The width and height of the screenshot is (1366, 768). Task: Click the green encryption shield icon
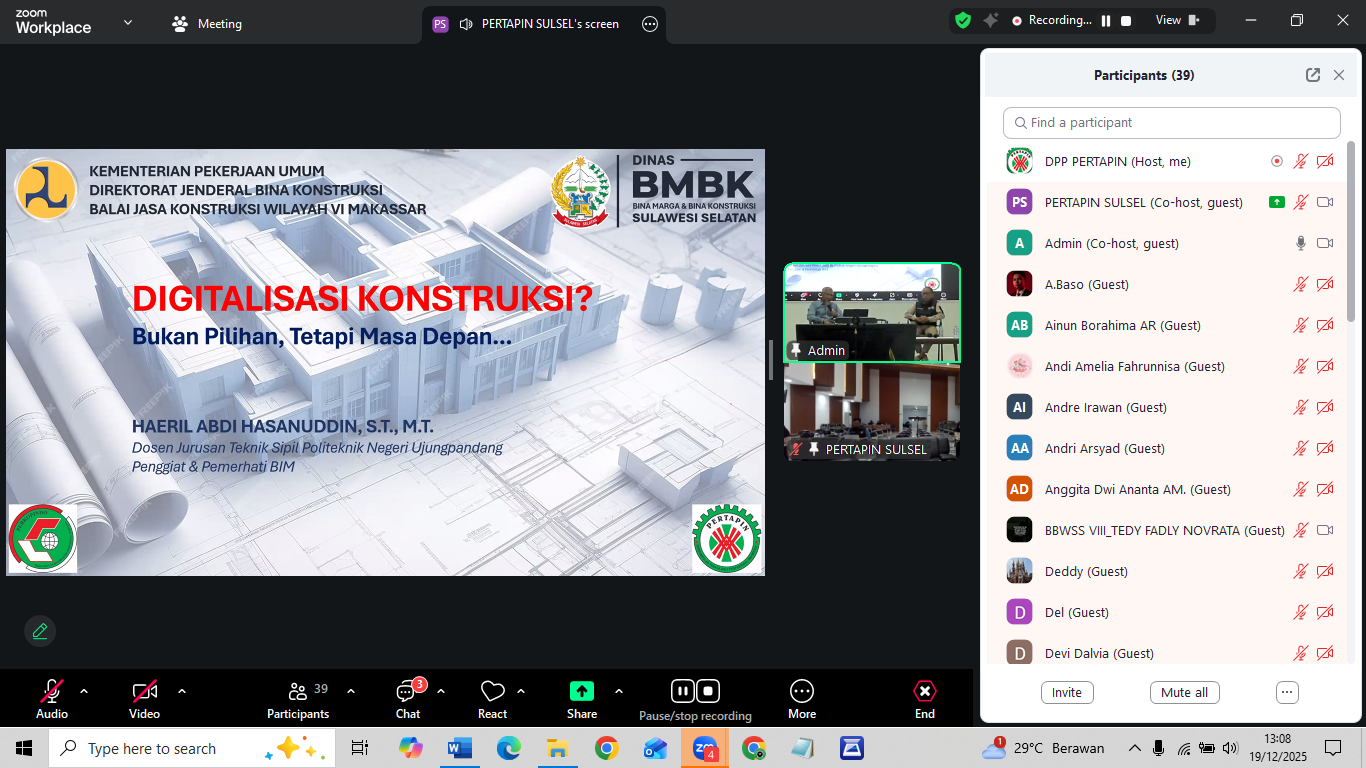tap(963, 20)
